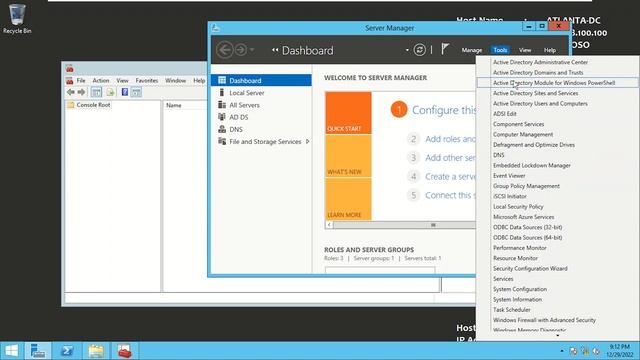Open ADSI Edit from the Tools menu
Screen dimensions: 640x360
click(504, 113)
